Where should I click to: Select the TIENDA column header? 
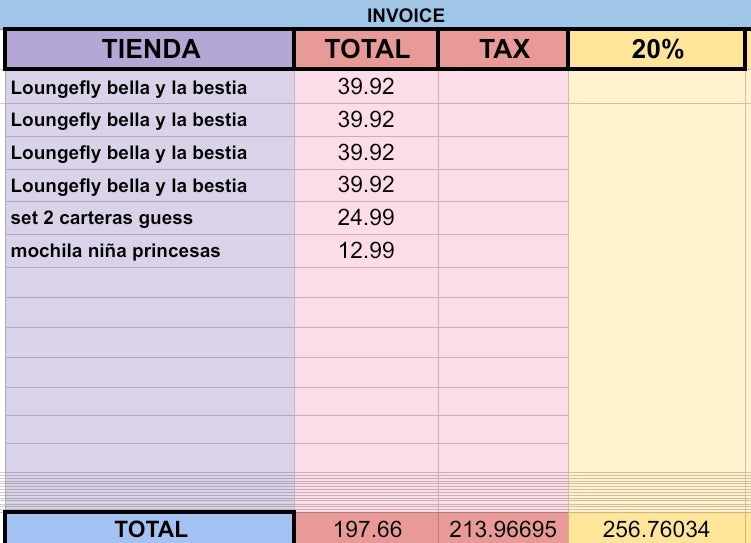pyautogui.click(x=150, y=49)
